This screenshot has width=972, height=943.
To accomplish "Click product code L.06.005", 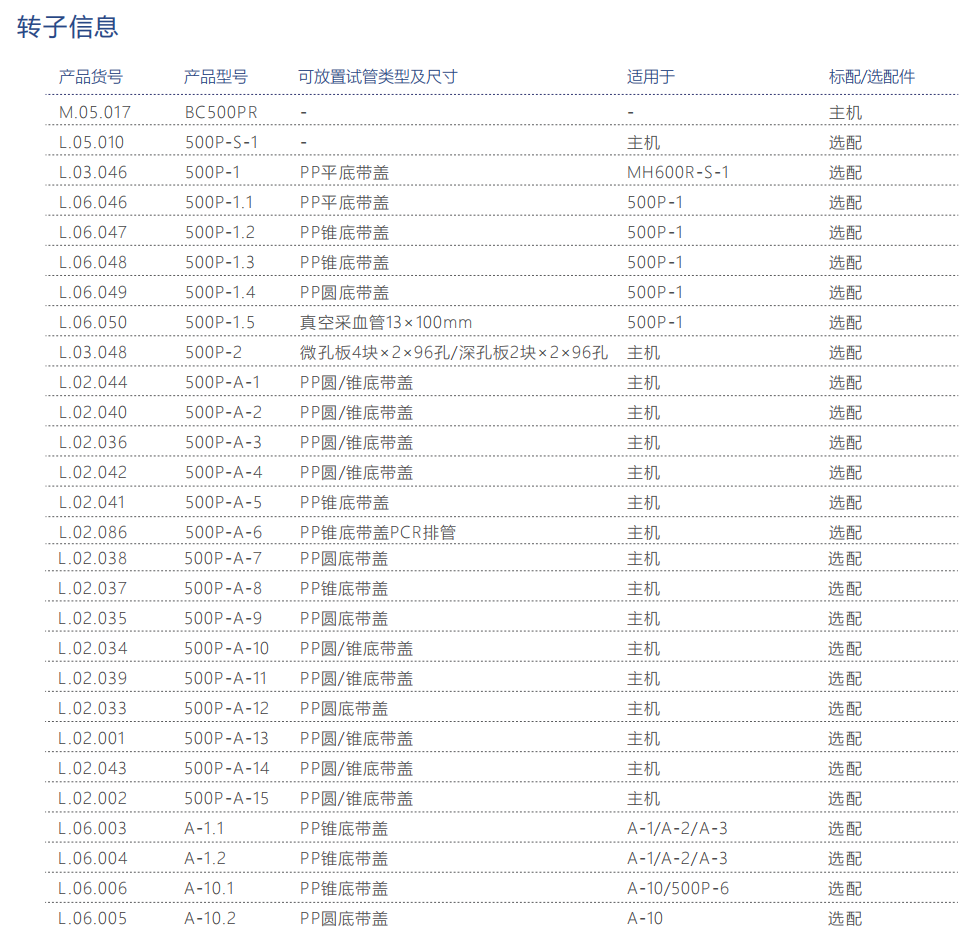I will (93, 919).
